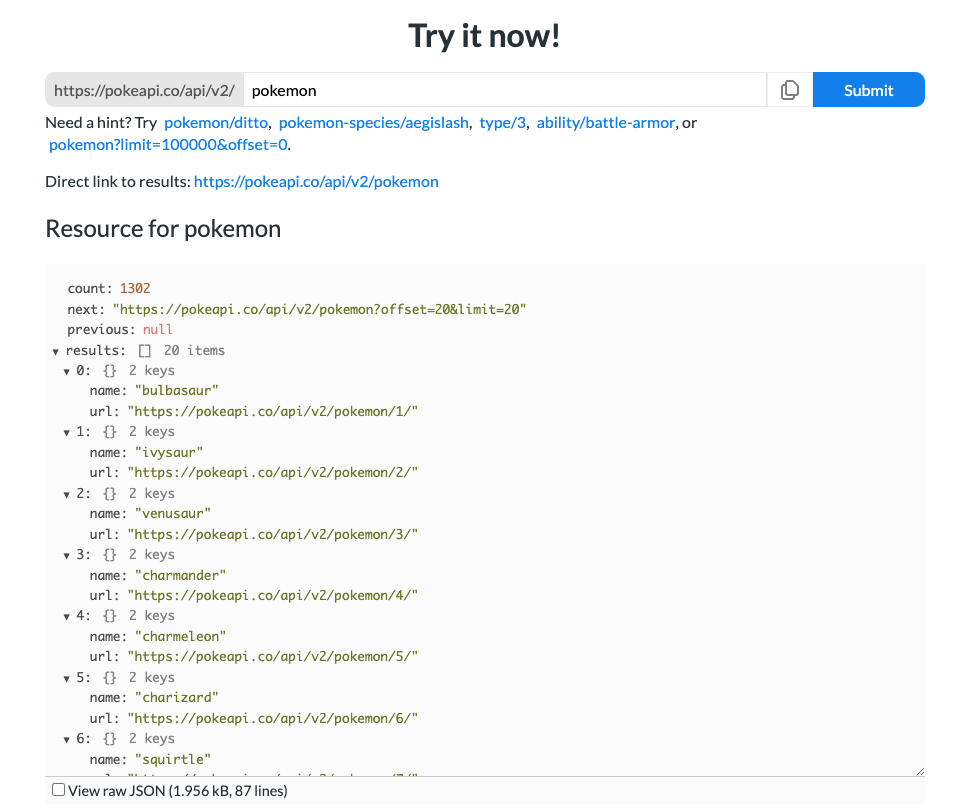
Task: Click the next URL offset=20&limit=20 value
Action: (320, 309)
